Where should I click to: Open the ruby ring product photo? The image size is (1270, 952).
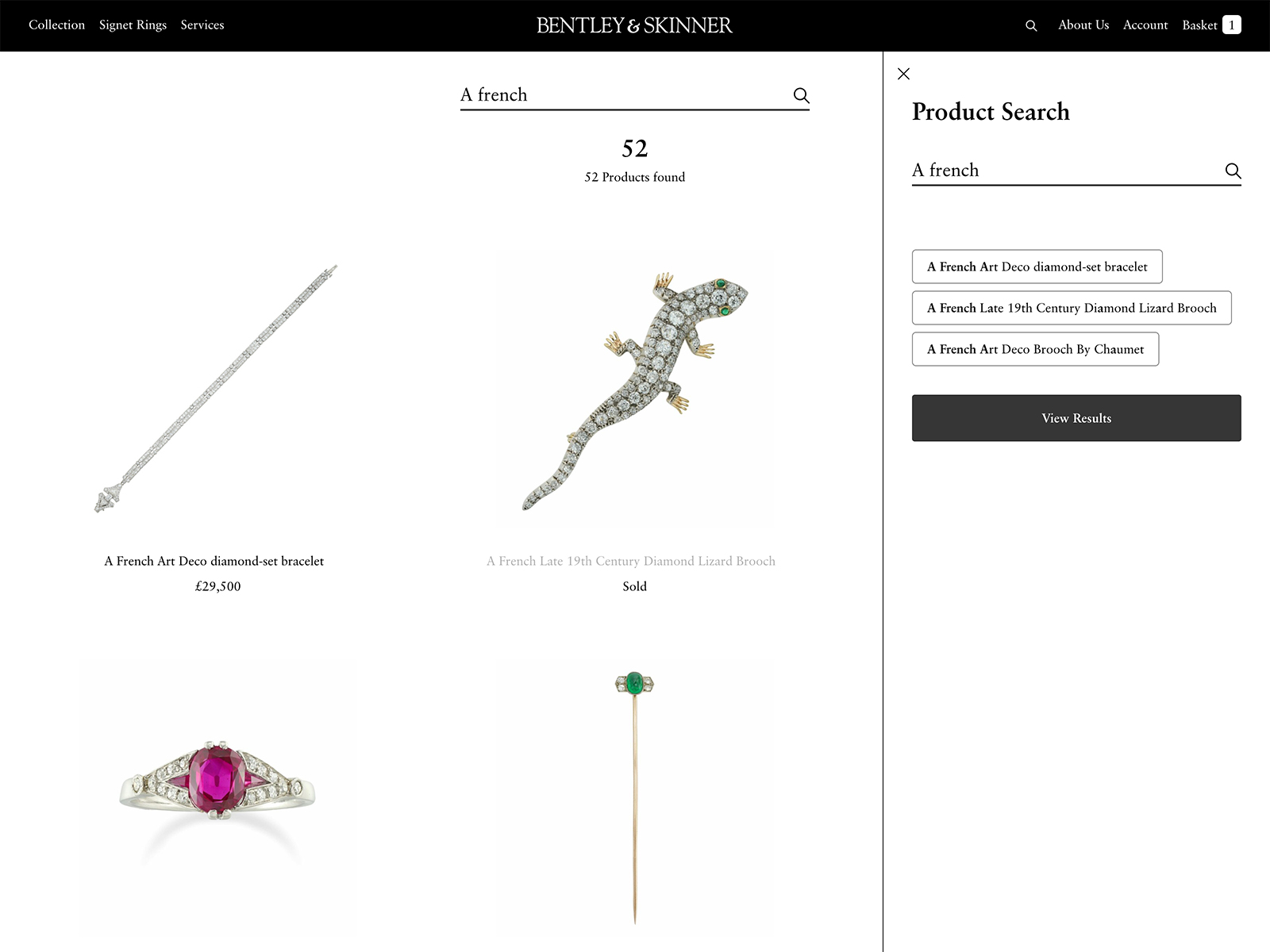[x=217, y=793]
